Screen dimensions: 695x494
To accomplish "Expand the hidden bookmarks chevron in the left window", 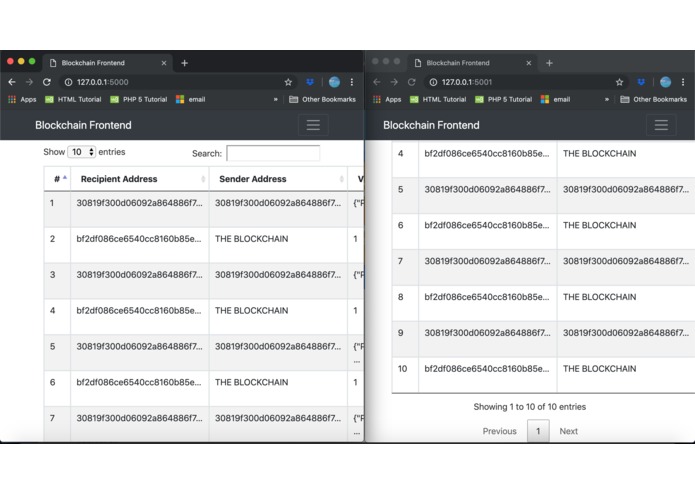I will point(276,99).
